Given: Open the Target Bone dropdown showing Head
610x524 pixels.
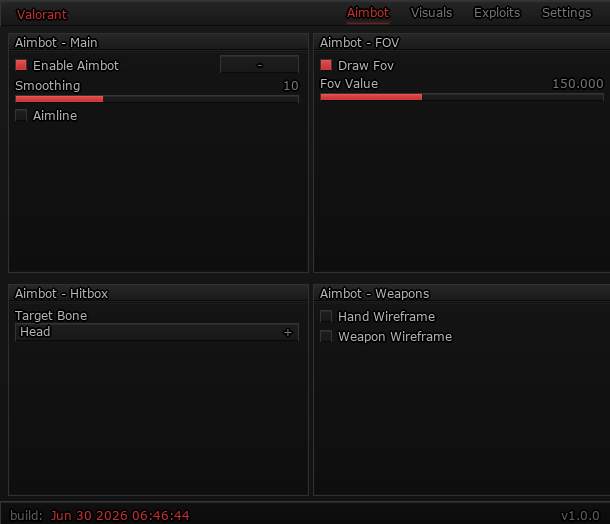Looking at the screenshot, I should pos(157,332).
